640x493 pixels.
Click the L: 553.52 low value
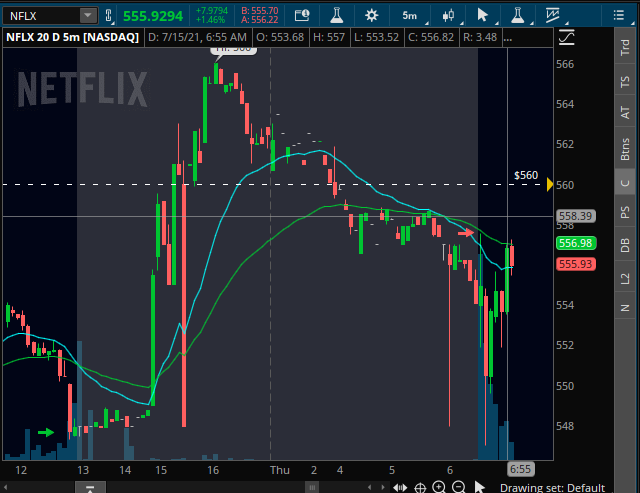pyautogui.click(x=376, y=38)
